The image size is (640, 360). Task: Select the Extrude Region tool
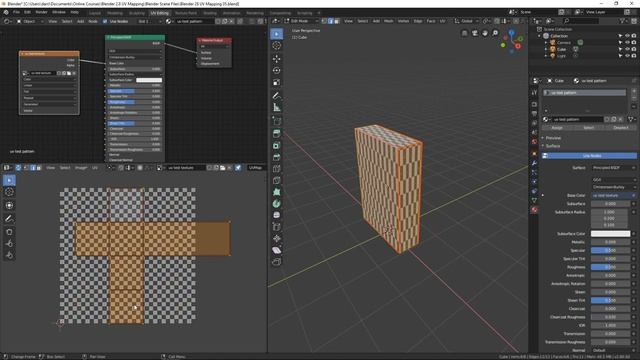276,133
